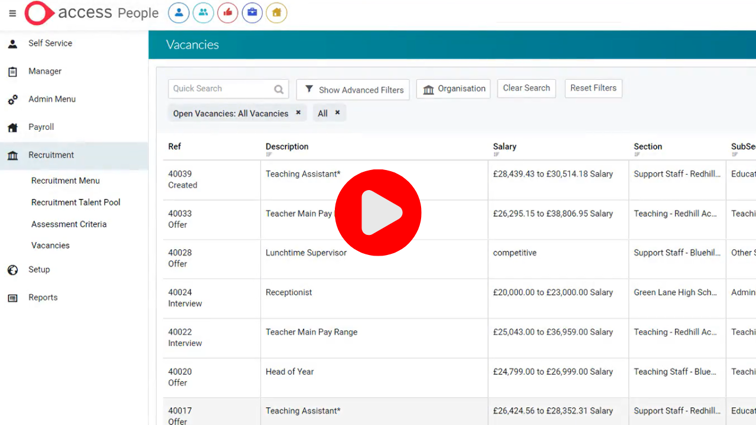This screenshot has height=425, width=756.
Task: Open the hamburger navigation menu
Action: pyautogui.click(x=13, y=14)
